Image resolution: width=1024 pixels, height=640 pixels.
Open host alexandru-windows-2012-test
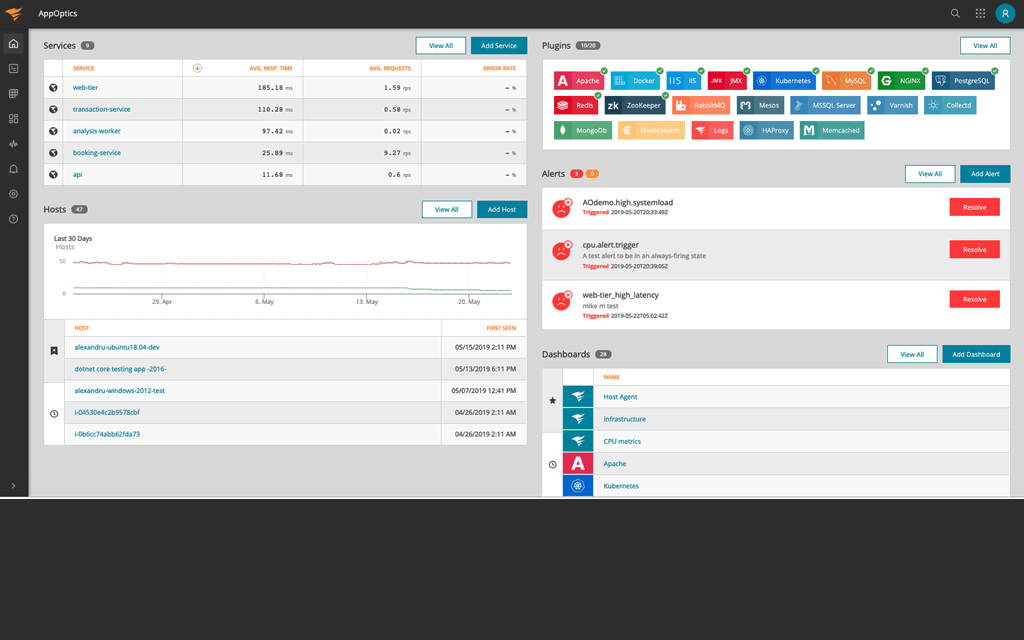(120, 391)
